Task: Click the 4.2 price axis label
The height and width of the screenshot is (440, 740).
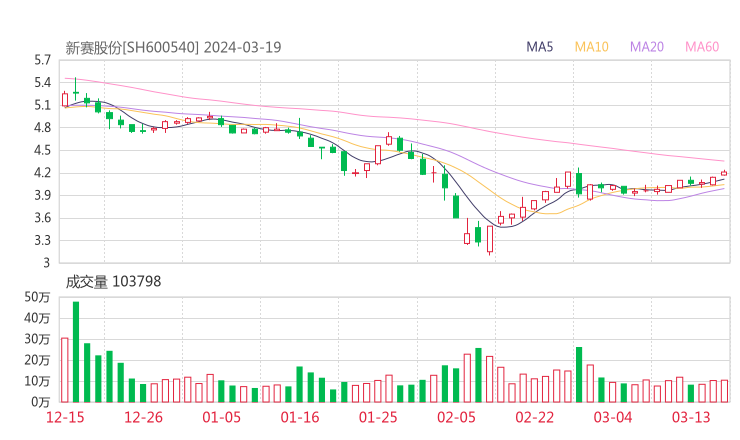Action: click(42, 173)
